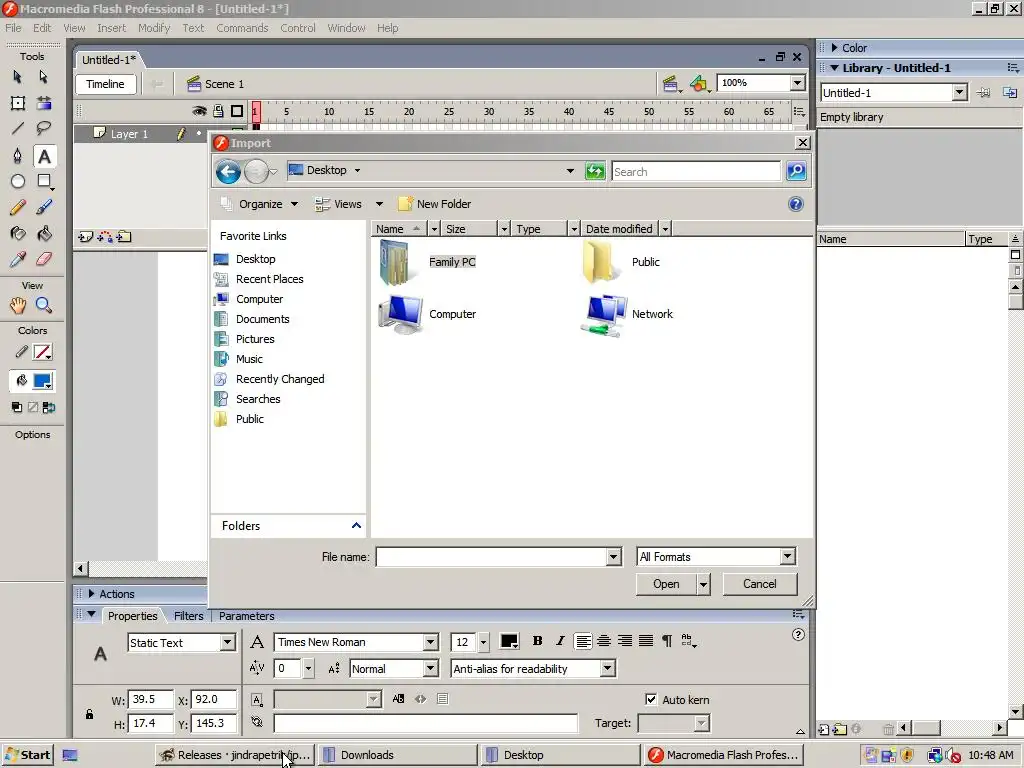Toggle the layer visibility eye icon
1024x768 pixels.
click(199, 111)
